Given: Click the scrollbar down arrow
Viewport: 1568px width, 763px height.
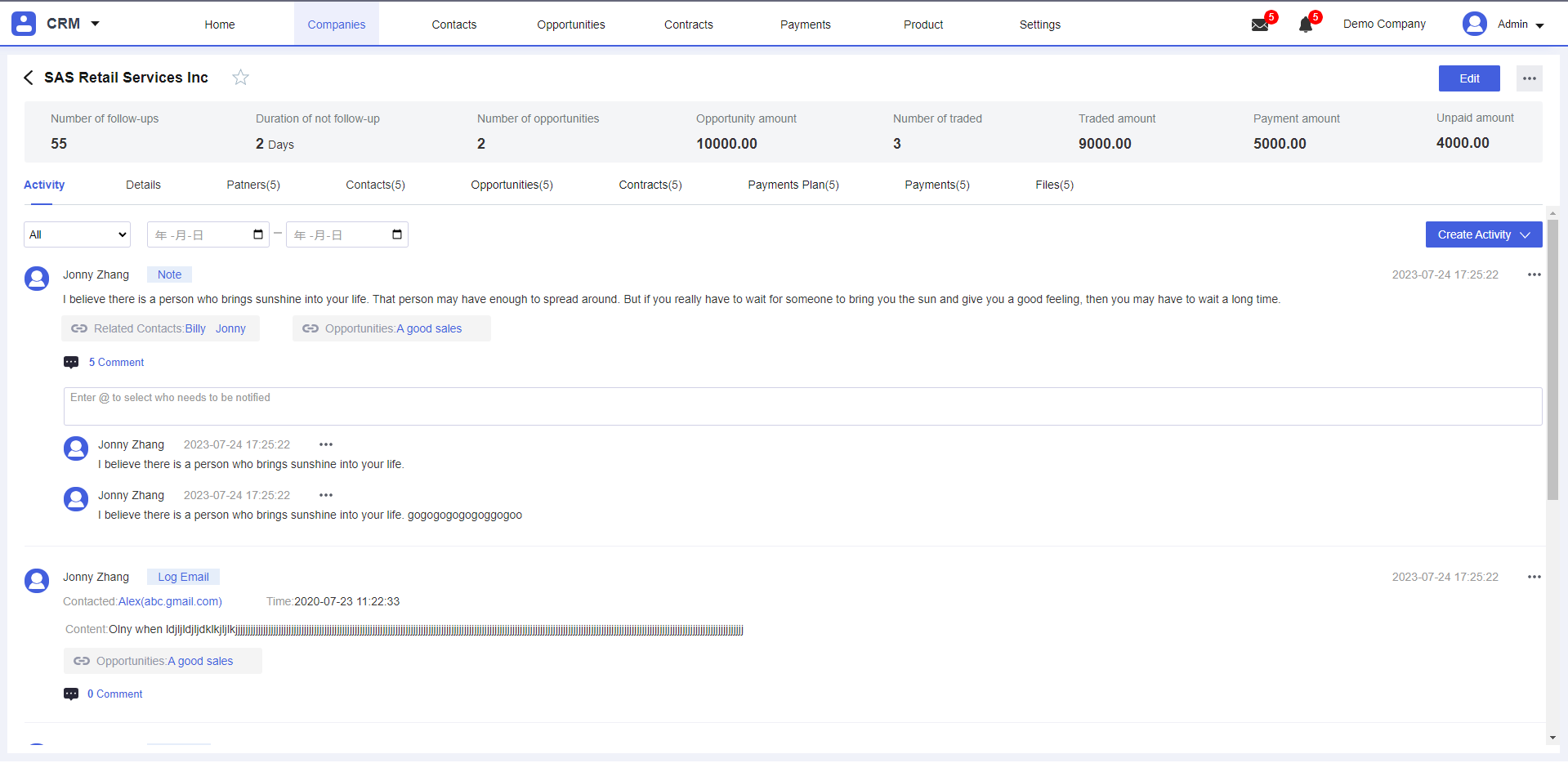Looking at the screenshot, I should point(1552,738).
